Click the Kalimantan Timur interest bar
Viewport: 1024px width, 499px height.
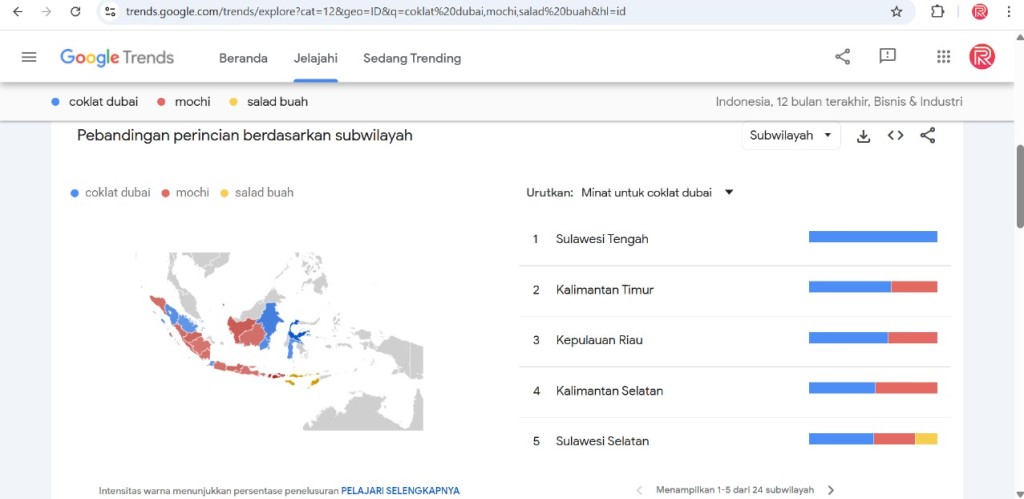pos(873,287)
